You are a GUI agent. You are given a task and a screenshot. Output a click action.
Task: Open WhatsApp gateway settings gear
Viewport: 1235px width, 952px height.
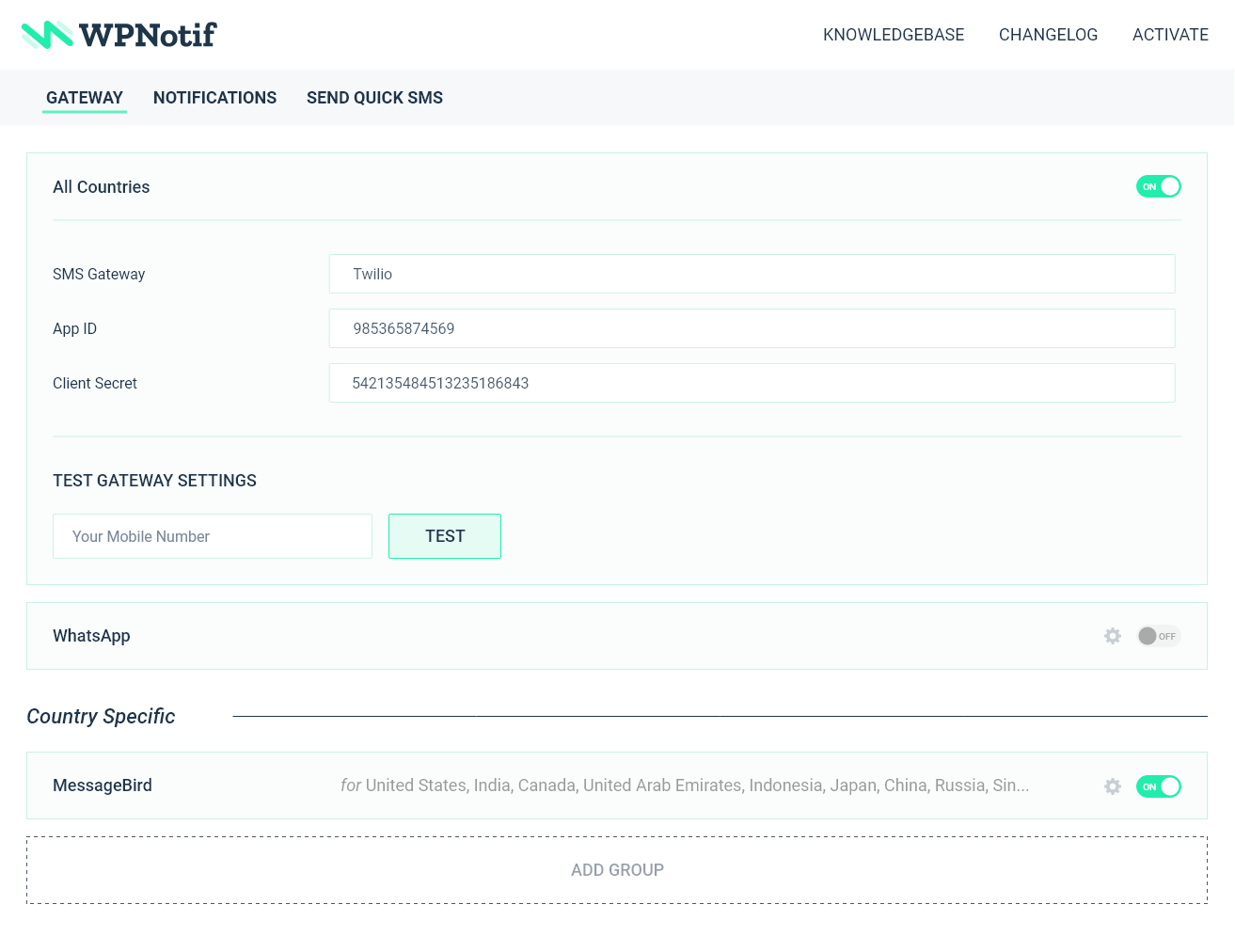(x=1113, y=636)
